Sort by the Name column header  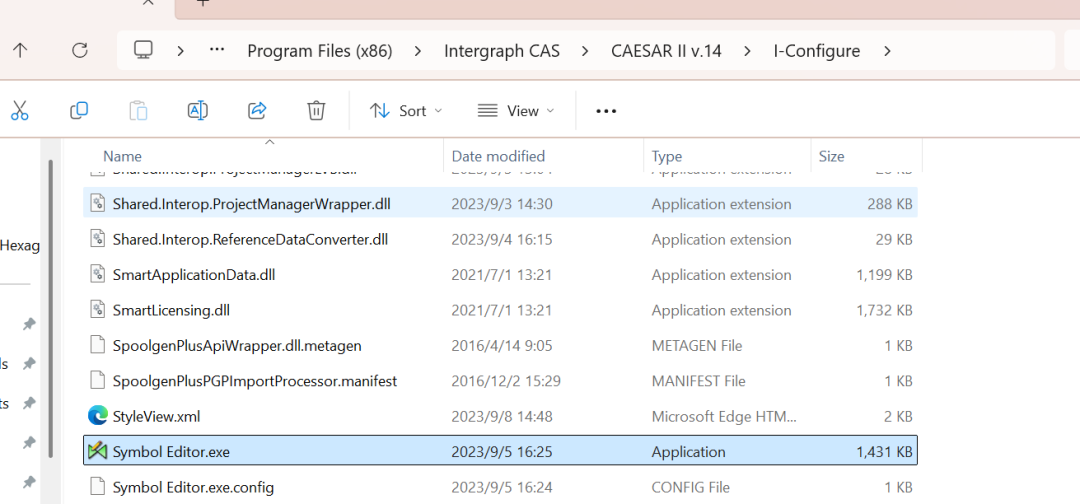point(123,156)
